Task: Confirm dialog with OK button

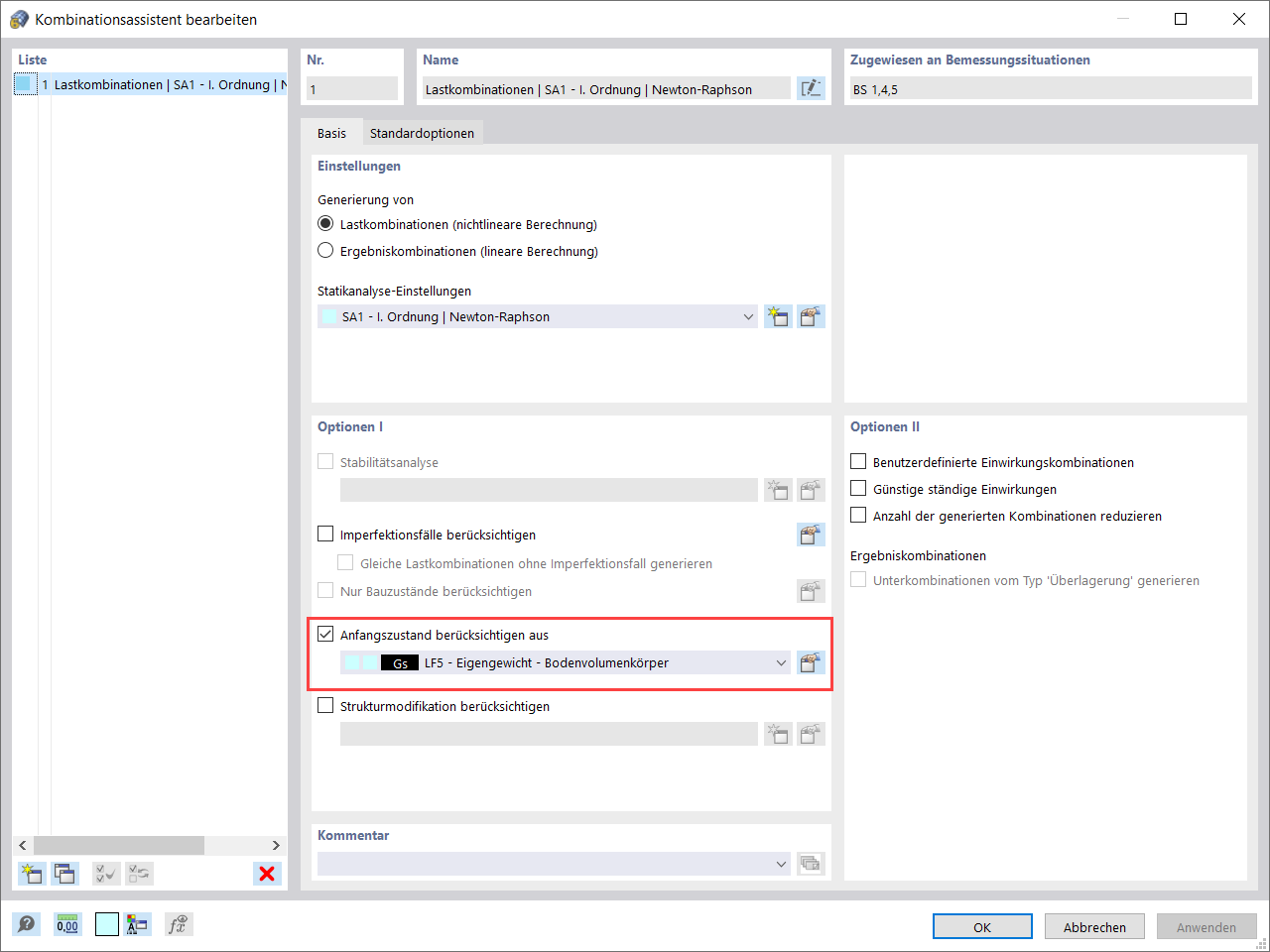Action: tap(982, 927)
